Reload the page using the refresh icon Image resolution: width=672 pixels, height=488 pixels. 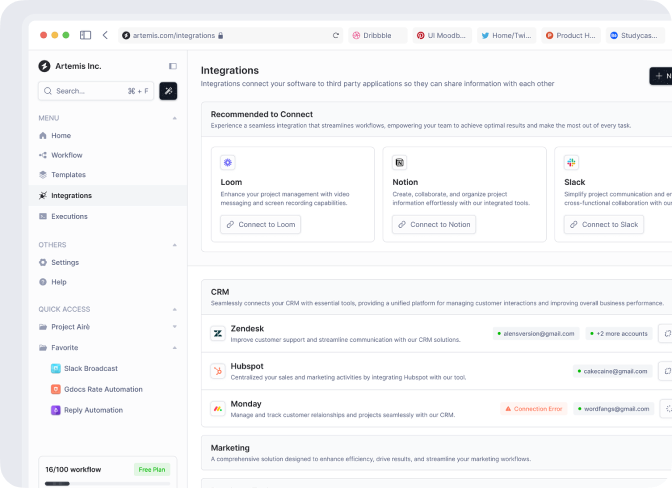pos(336,35)
